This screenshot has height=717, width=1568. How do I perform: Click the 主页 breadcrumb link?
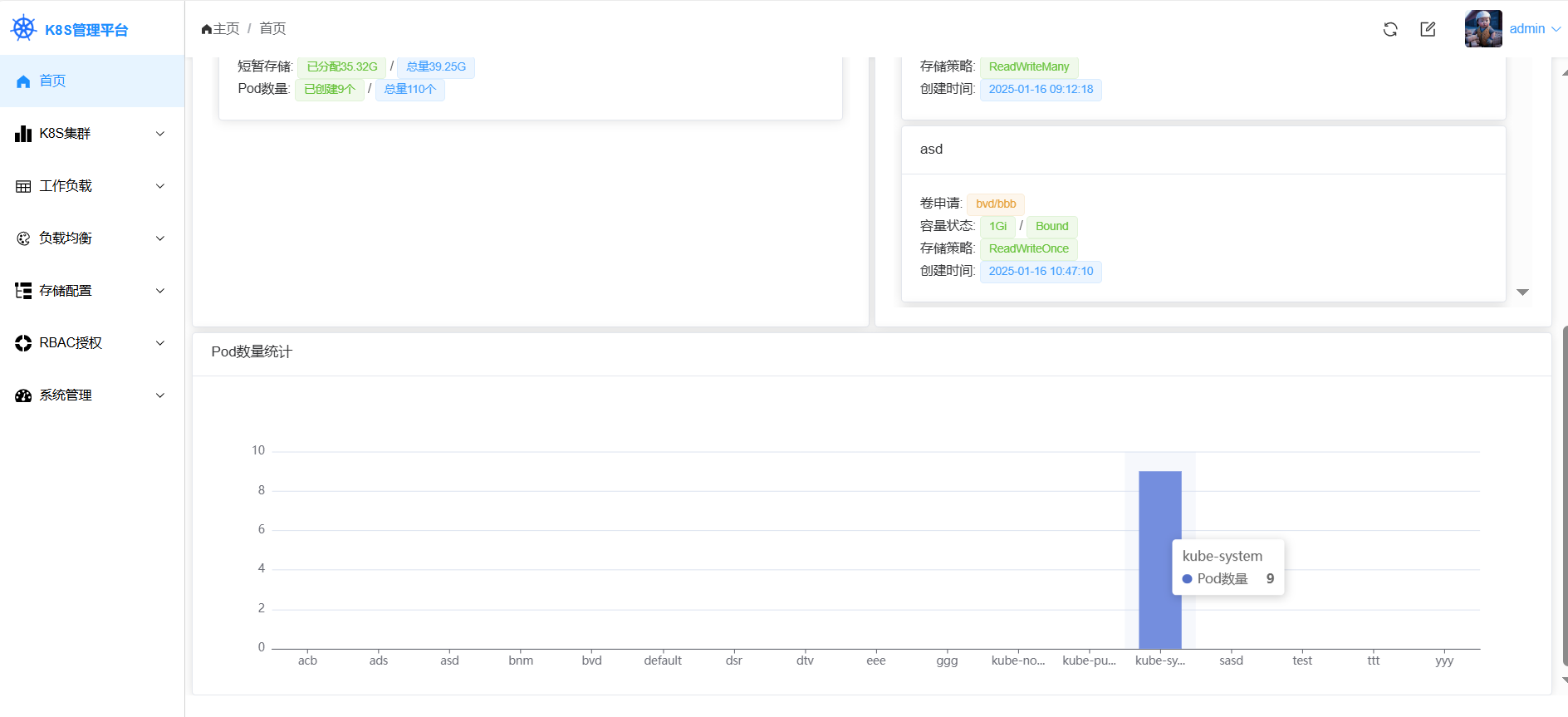point(221,29)
